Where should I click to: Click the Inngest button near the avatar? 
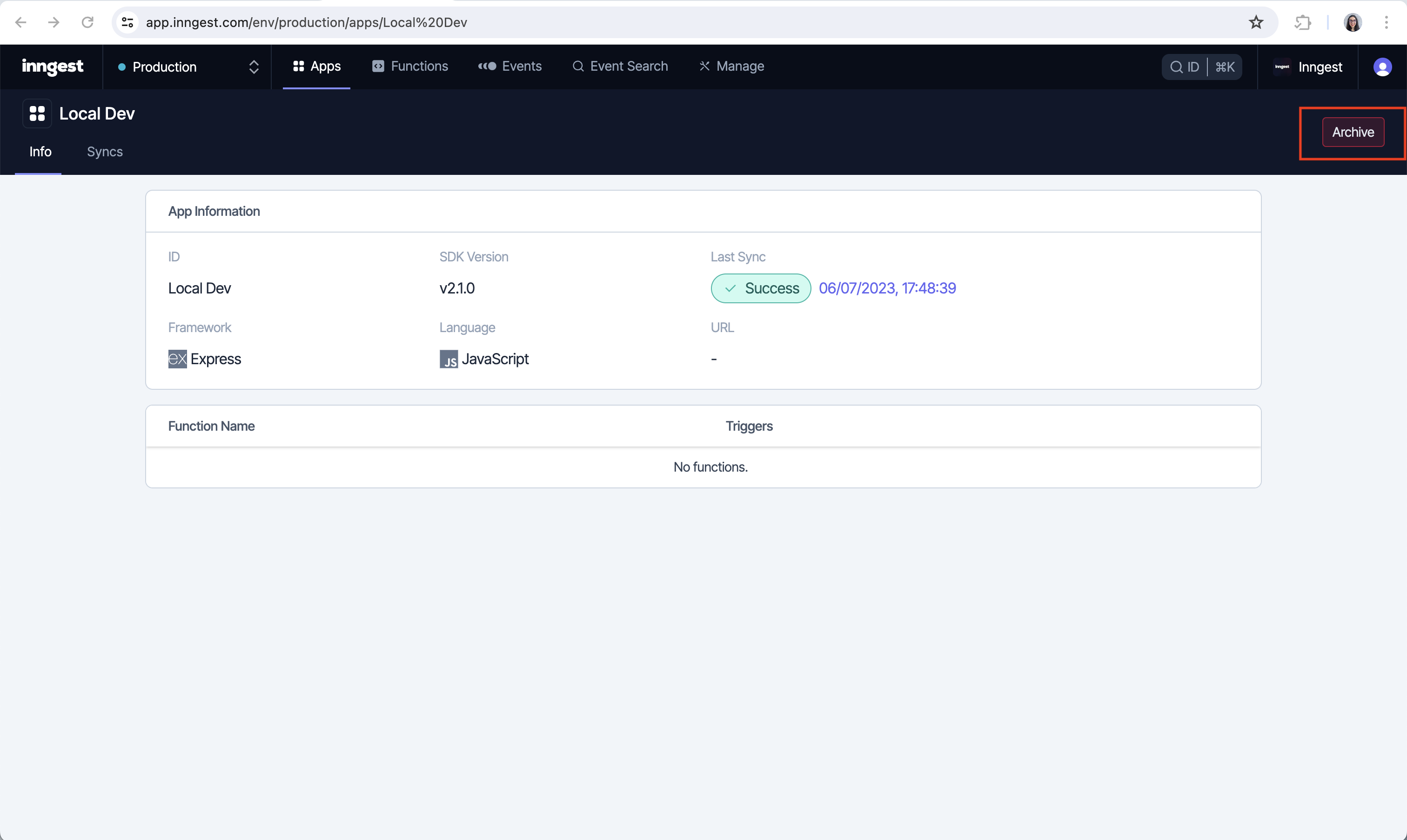[x=1309, y=66]
